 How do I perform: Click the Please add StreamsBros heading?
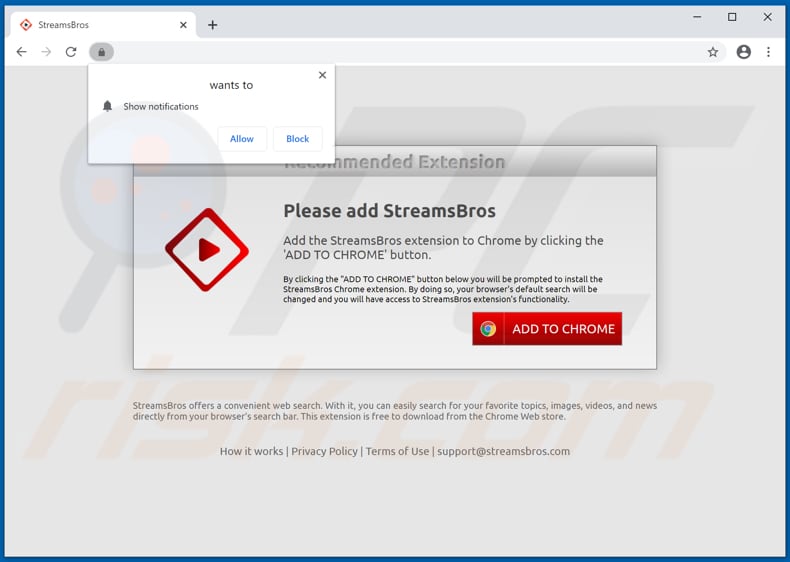click(x=389, y=211)
